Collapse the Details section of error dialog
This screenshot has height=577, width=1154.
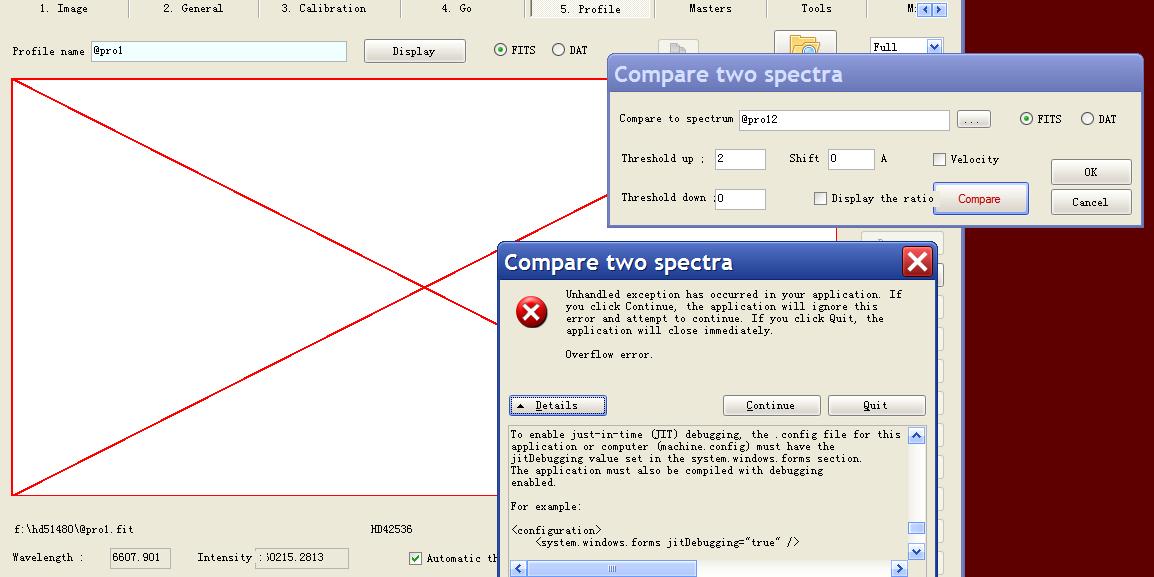557,405
